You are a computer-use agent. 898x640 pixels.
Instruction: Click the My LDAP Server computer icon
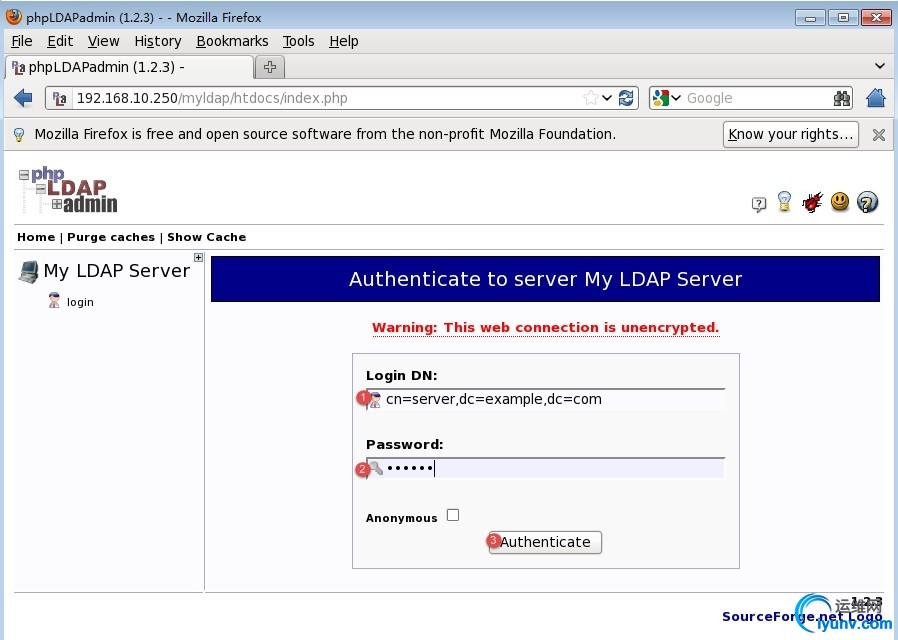[29, 271]
